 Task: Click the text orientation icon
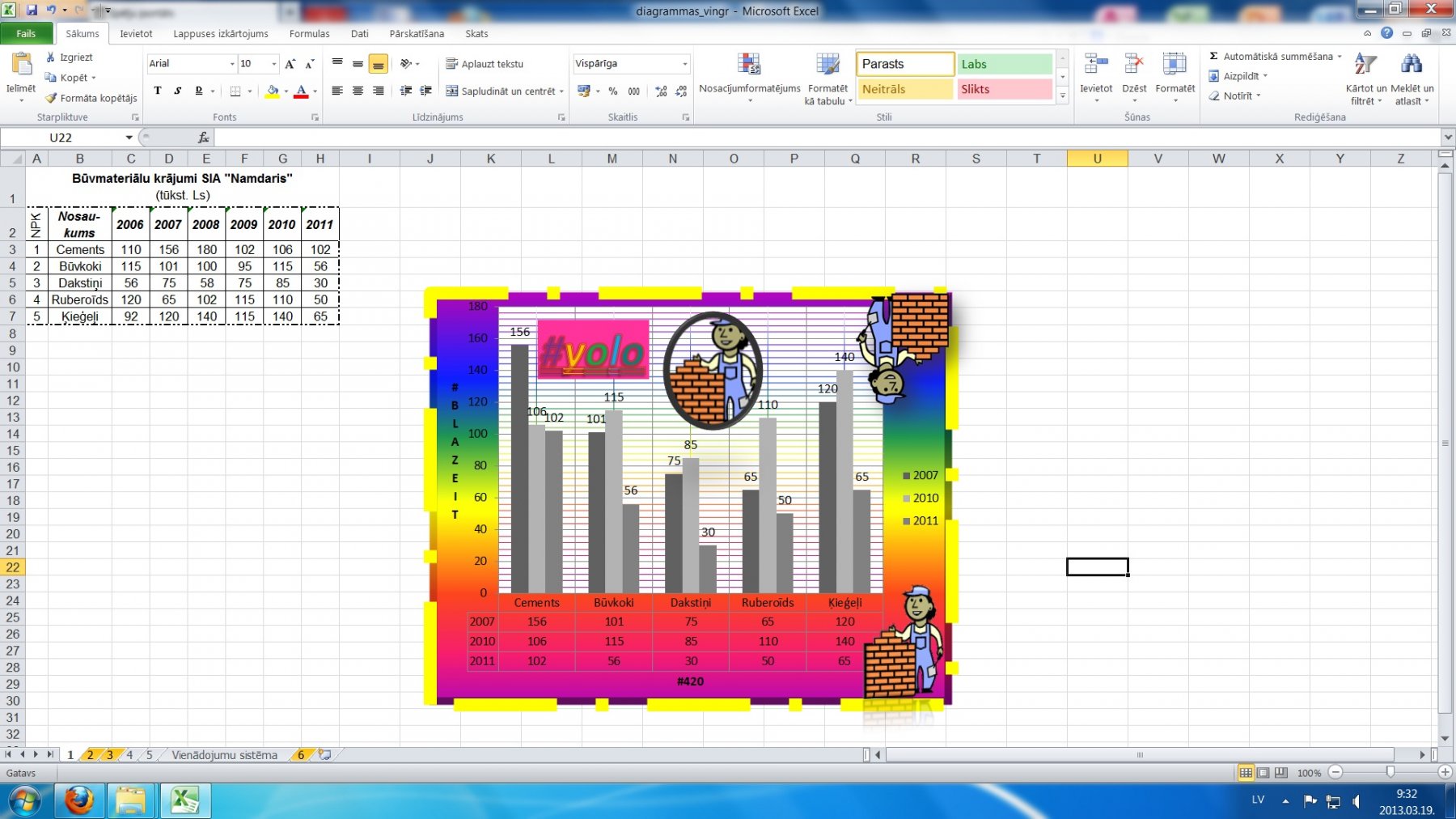[x=406, y=64]
